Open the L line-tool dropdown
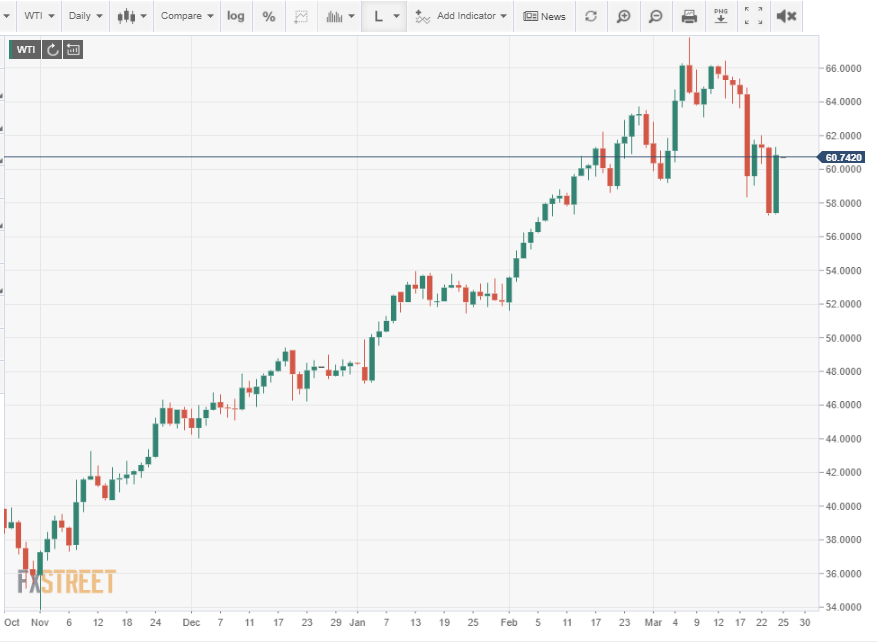878x642 pixels. pos(384,16)
